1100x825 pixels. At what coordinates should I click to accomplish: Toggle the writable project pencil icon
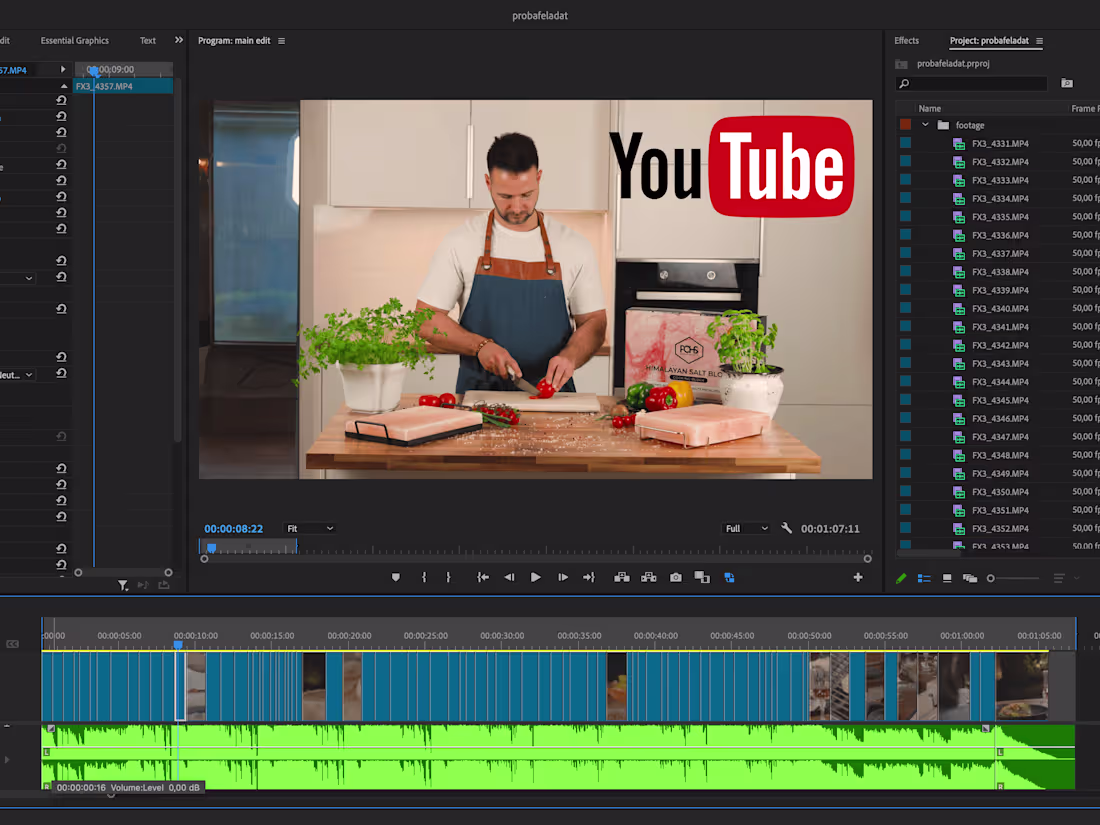coord(901,577)
